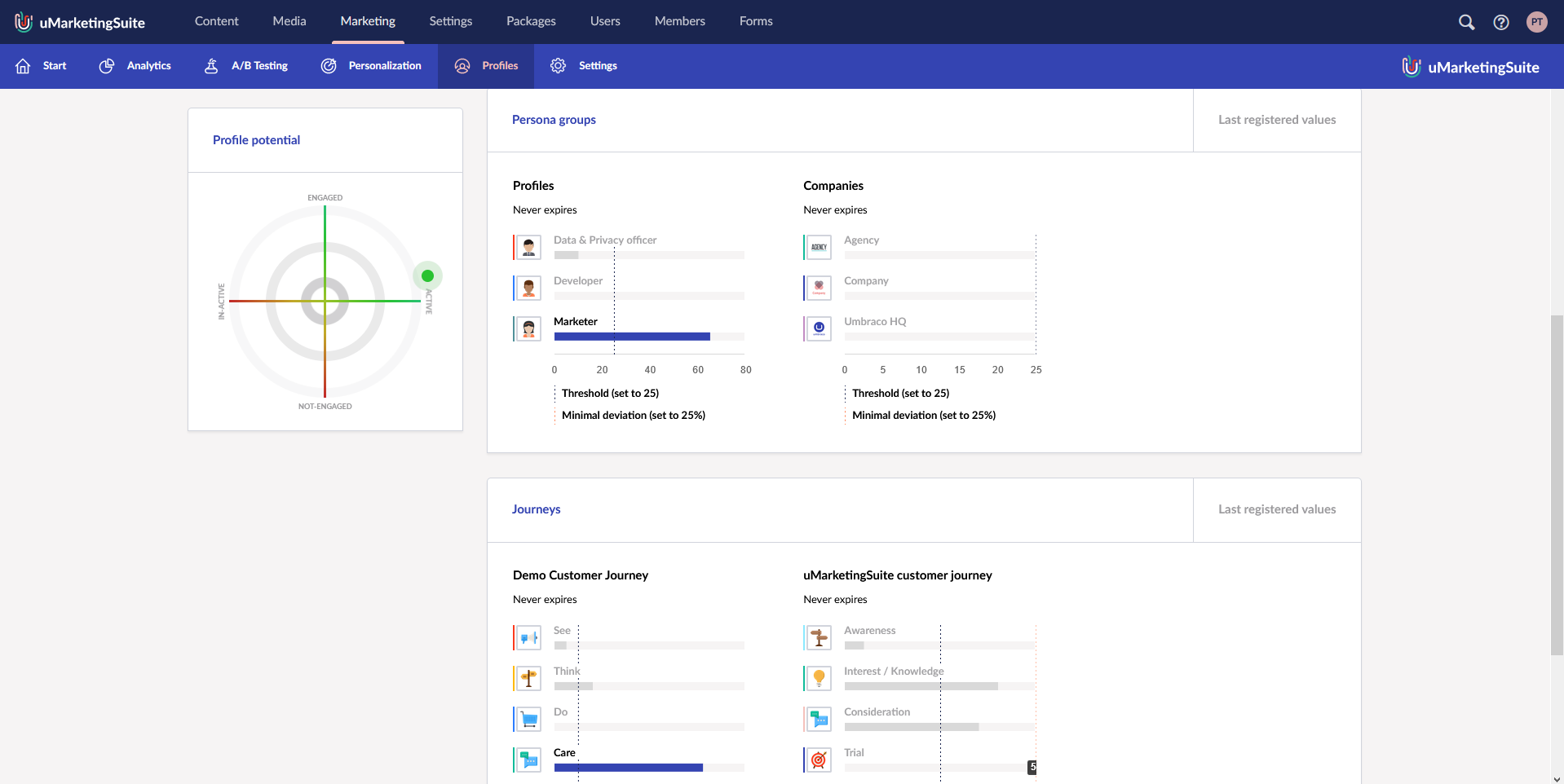The width and height of the screenshot is (1564, 784).
Task: Open the Marketing section
Action: (x=368, y=21)
